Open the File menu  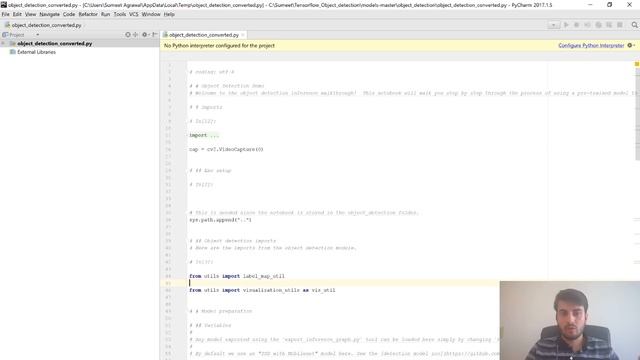(5, 14)
